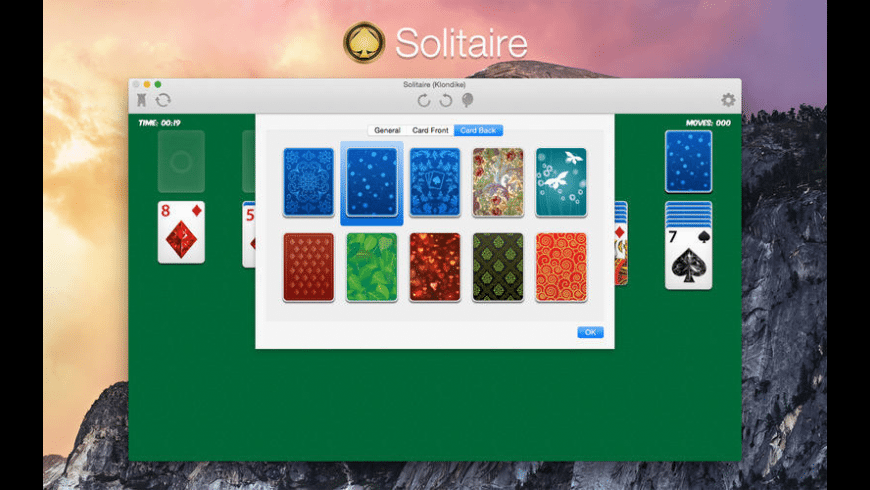Choose the dark green damask card back

(x=498, y=267)
